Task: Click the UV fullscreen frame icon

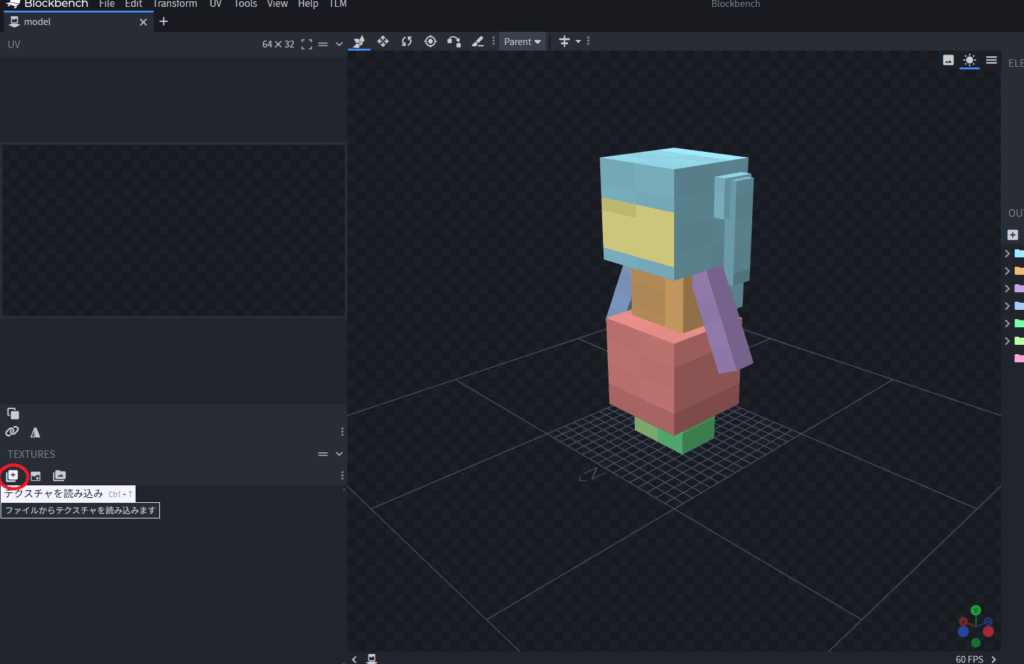Action: point(307,44)
